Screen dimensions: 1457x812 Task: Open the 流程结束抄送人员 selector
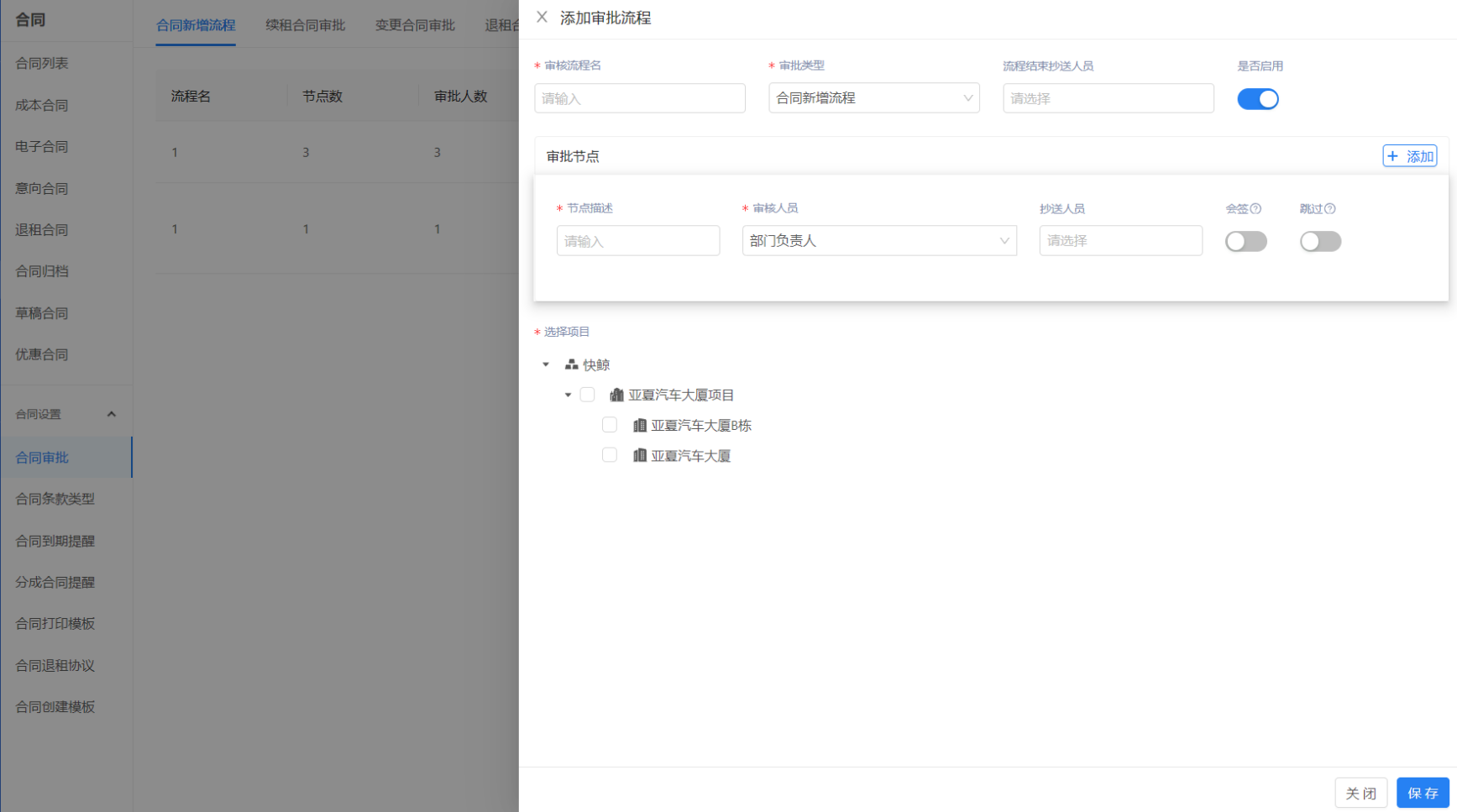click(1108, 98)
